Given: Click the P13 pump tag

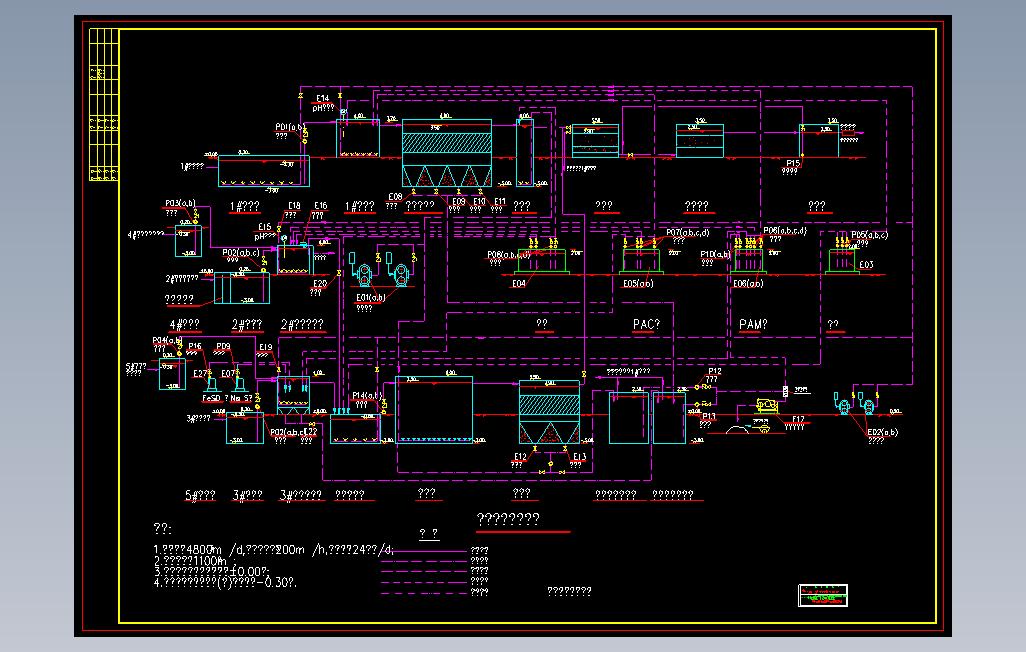Looking at the screenshot, I should pos(709,416).
